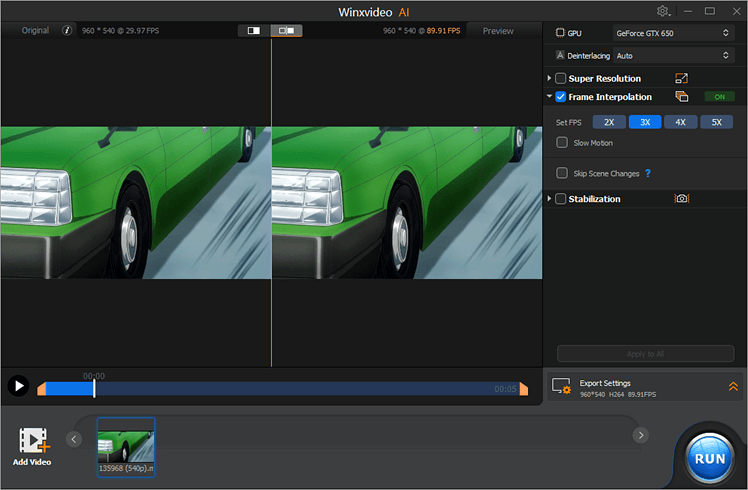Expand the Export Settings panel
This screenshot has width=748, height=490.
pyautogui.click(x=732, y=386)
